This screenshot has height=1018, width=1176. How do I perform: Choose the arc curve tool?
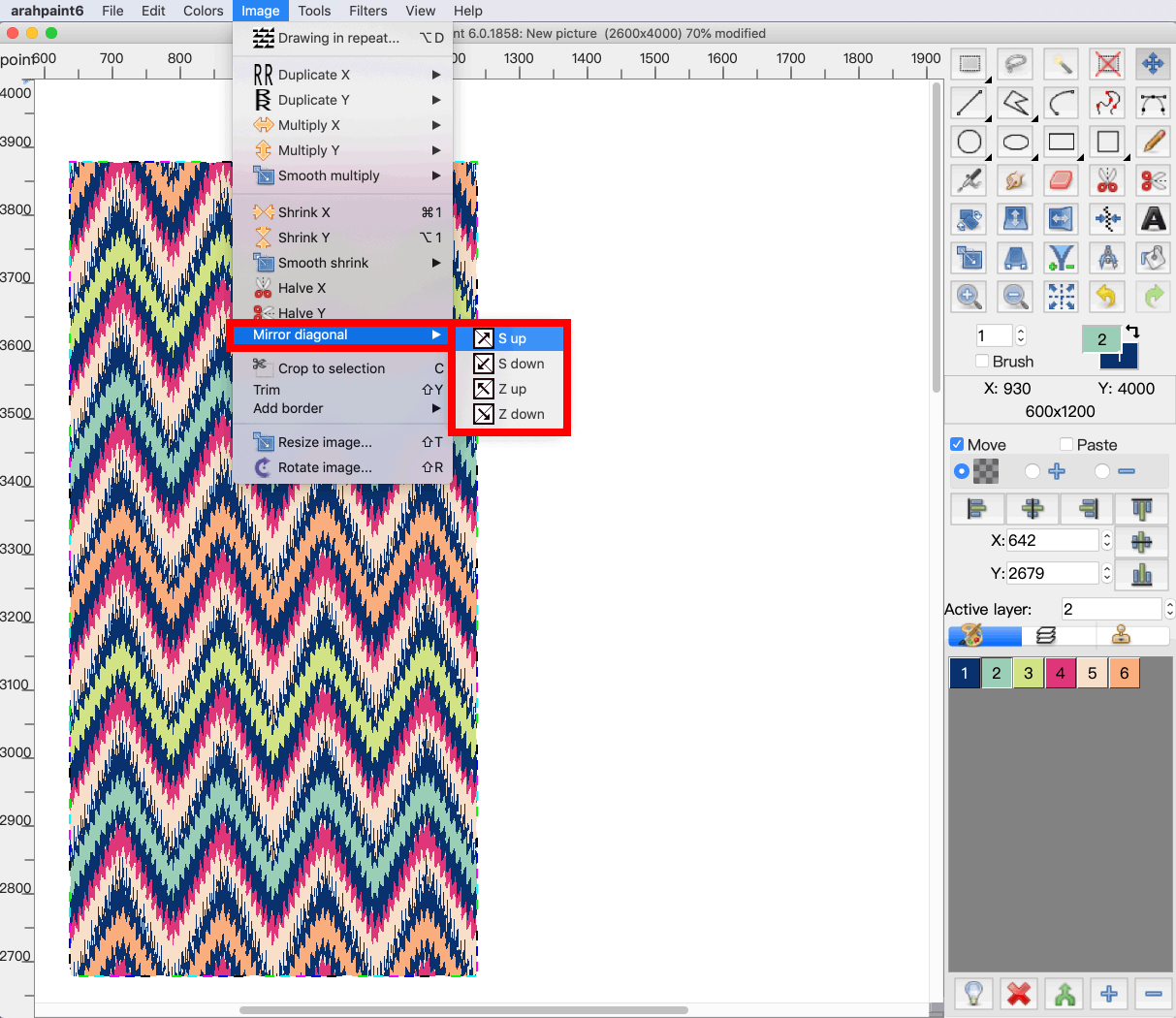[x=1062, y=103]
